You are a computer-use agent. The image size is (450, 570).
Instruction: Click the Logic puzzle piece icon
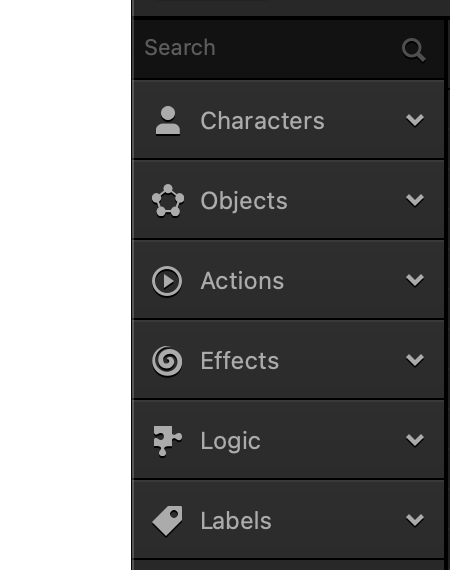point(167,441)
